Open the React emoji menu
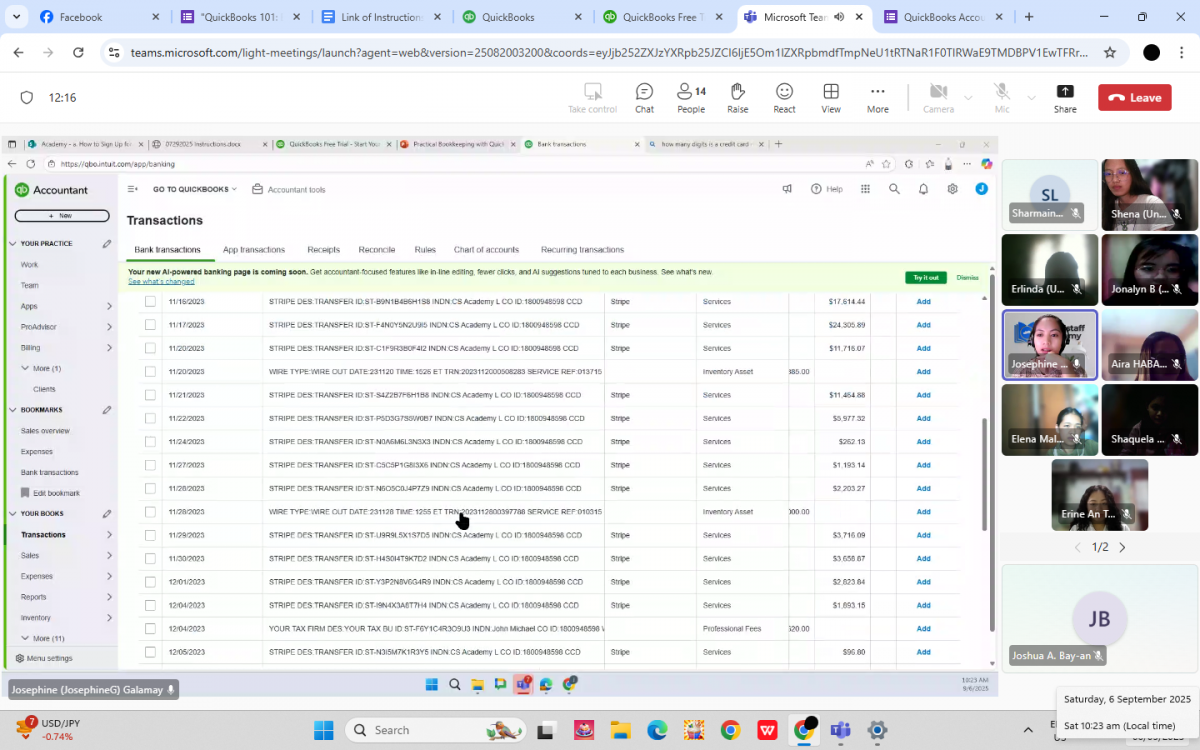The width and height of the screenshot is (1200, 750). click(x=784, y=97)
